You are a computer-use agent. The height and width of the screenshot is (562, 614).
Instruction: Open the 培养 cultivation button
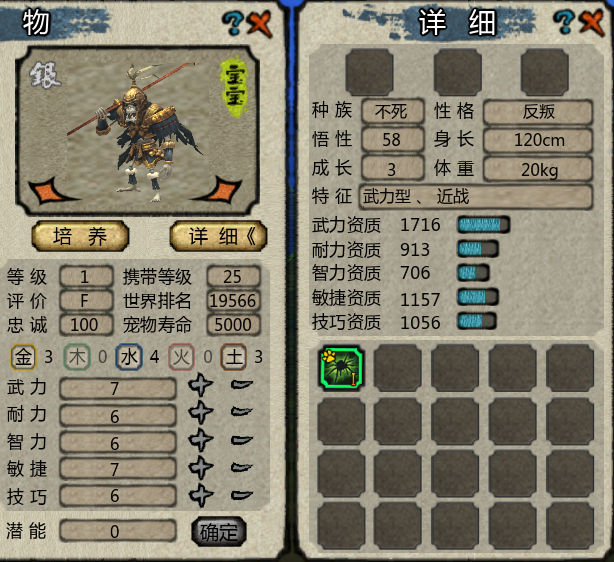pyautogui.click(x=80, y=236)
